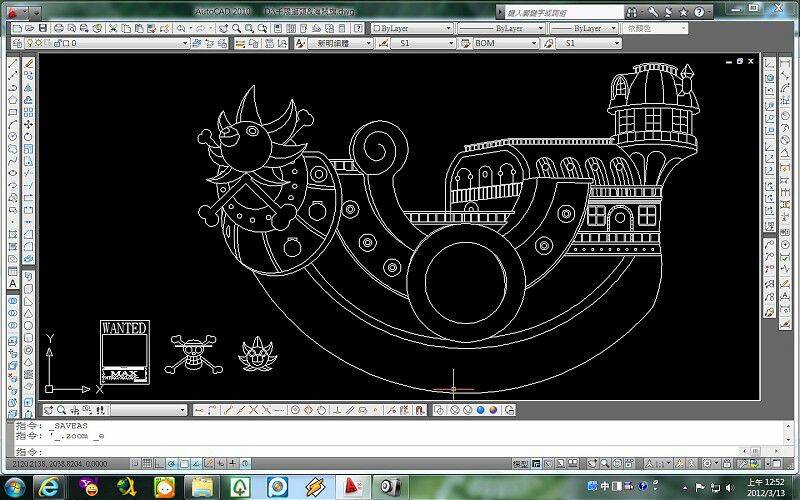The width and height of the screenshot is (800, 500).
Task: Select the Move tool in Modify toolbar
Action: click(29, 124)
